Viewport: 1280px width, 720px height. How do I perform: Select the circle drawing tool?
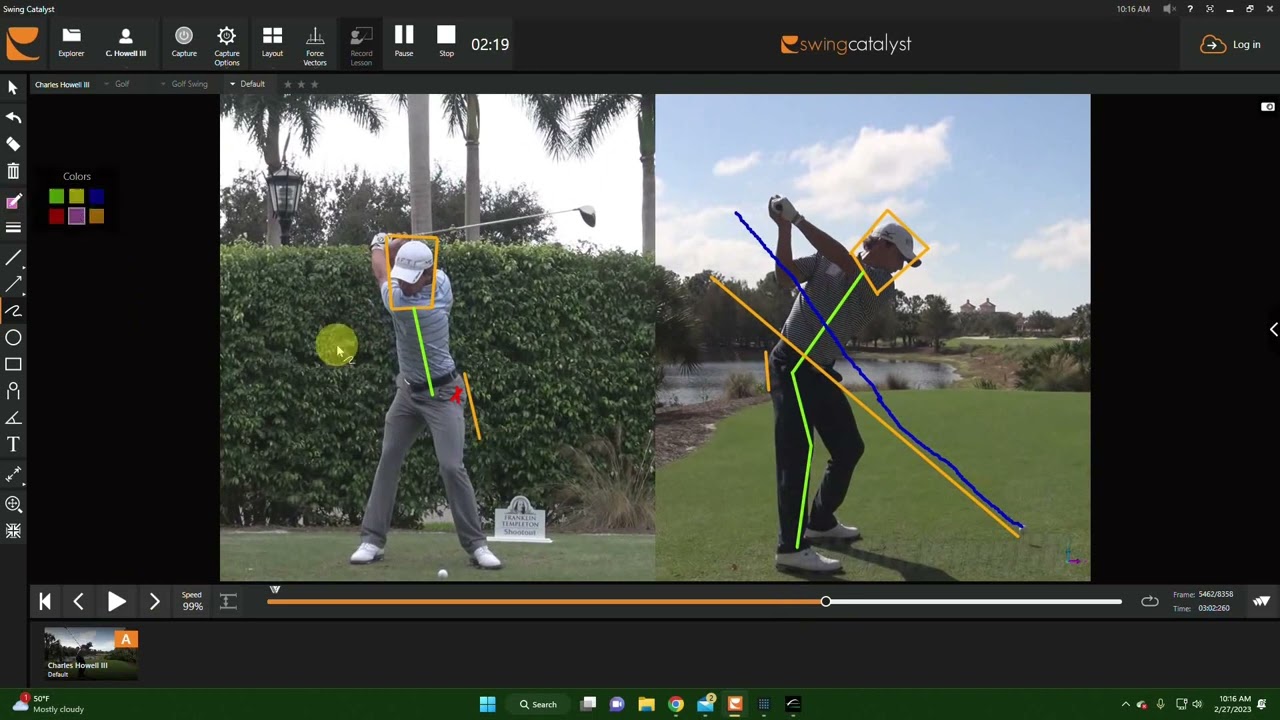click(x=13, y=338)
